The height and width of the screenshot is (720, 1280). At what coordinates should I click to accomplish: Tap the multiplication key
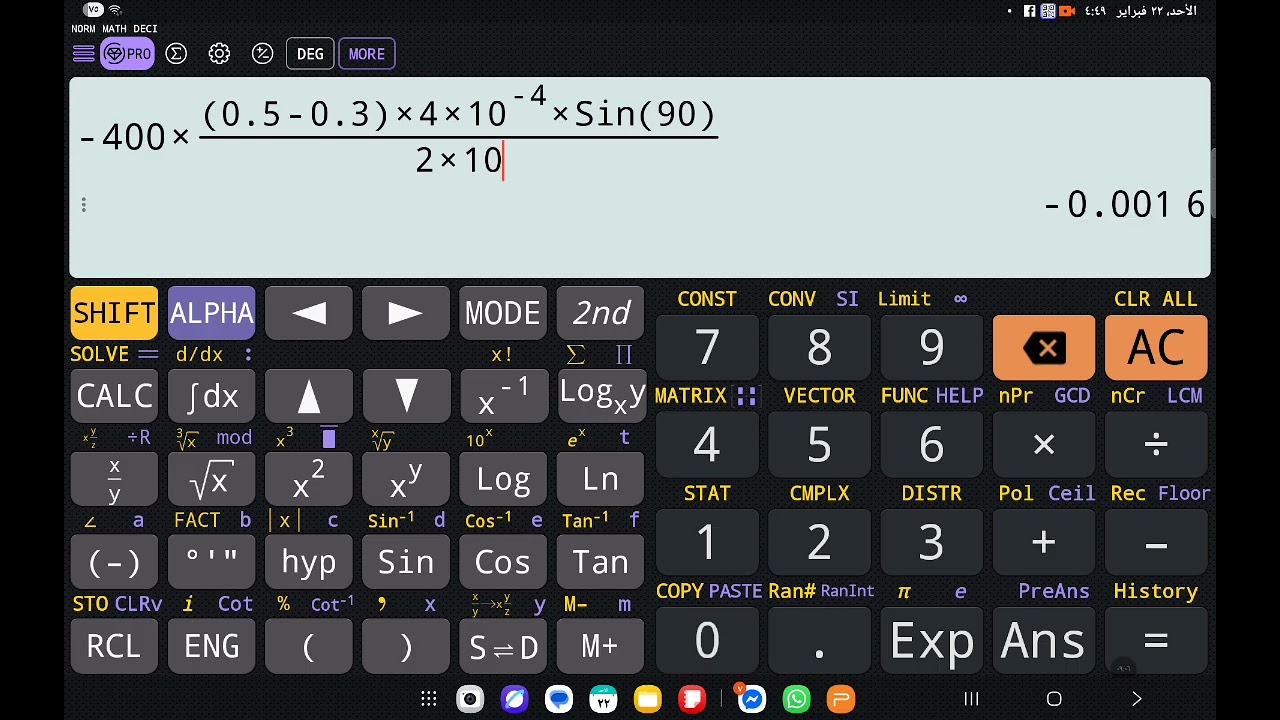pos(1044,445)
